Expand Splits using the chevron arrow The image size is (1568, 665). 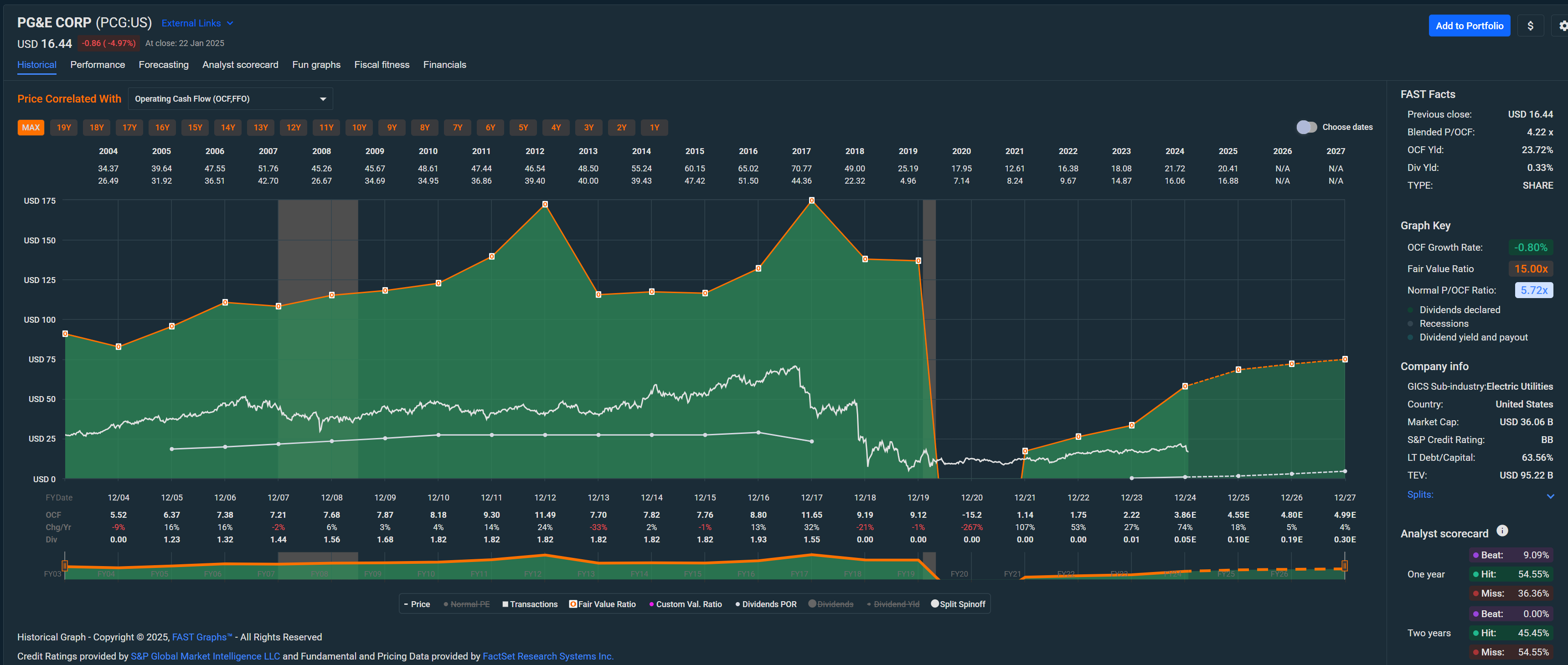1550,496
